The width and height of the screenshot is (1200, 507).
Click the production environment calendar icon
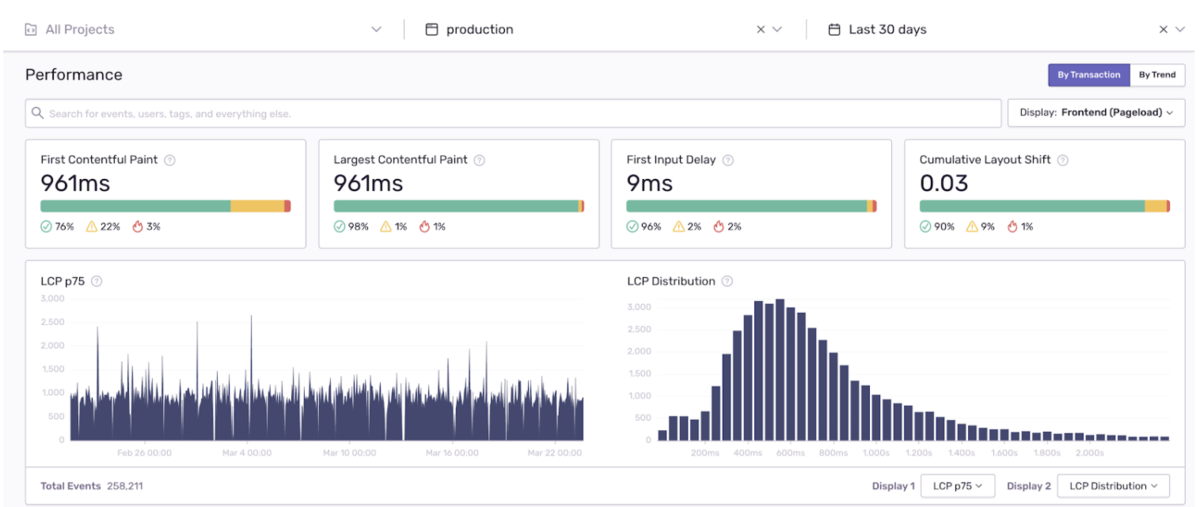(x=432, y=30)
